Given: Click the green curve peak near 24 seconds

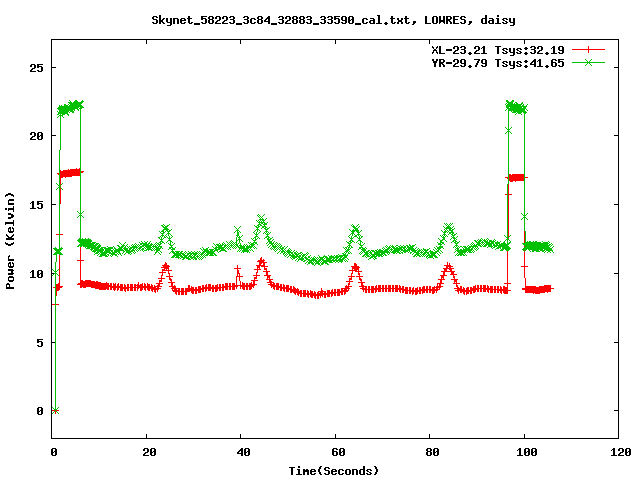Looking at the screenshot, I should click(165, 228).
